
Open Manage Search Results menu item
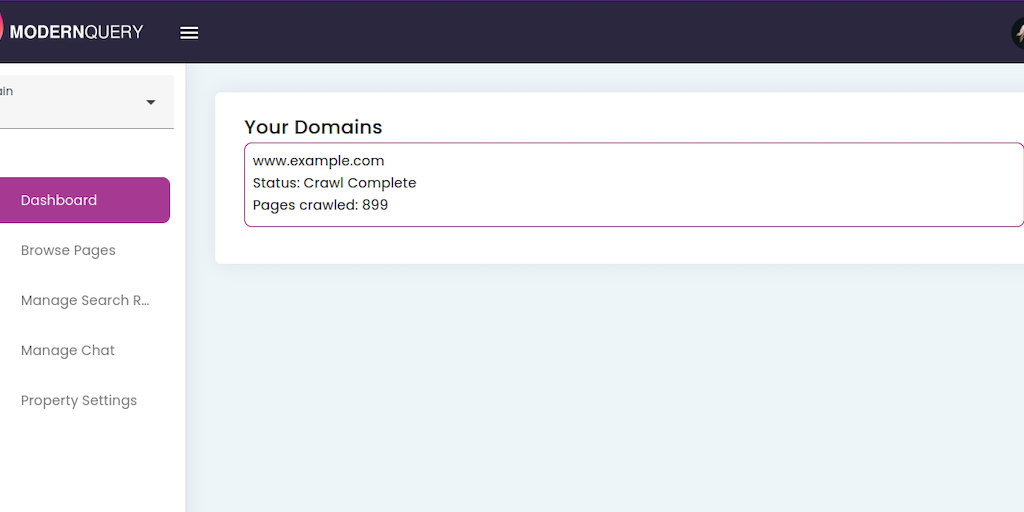(84, 300)
